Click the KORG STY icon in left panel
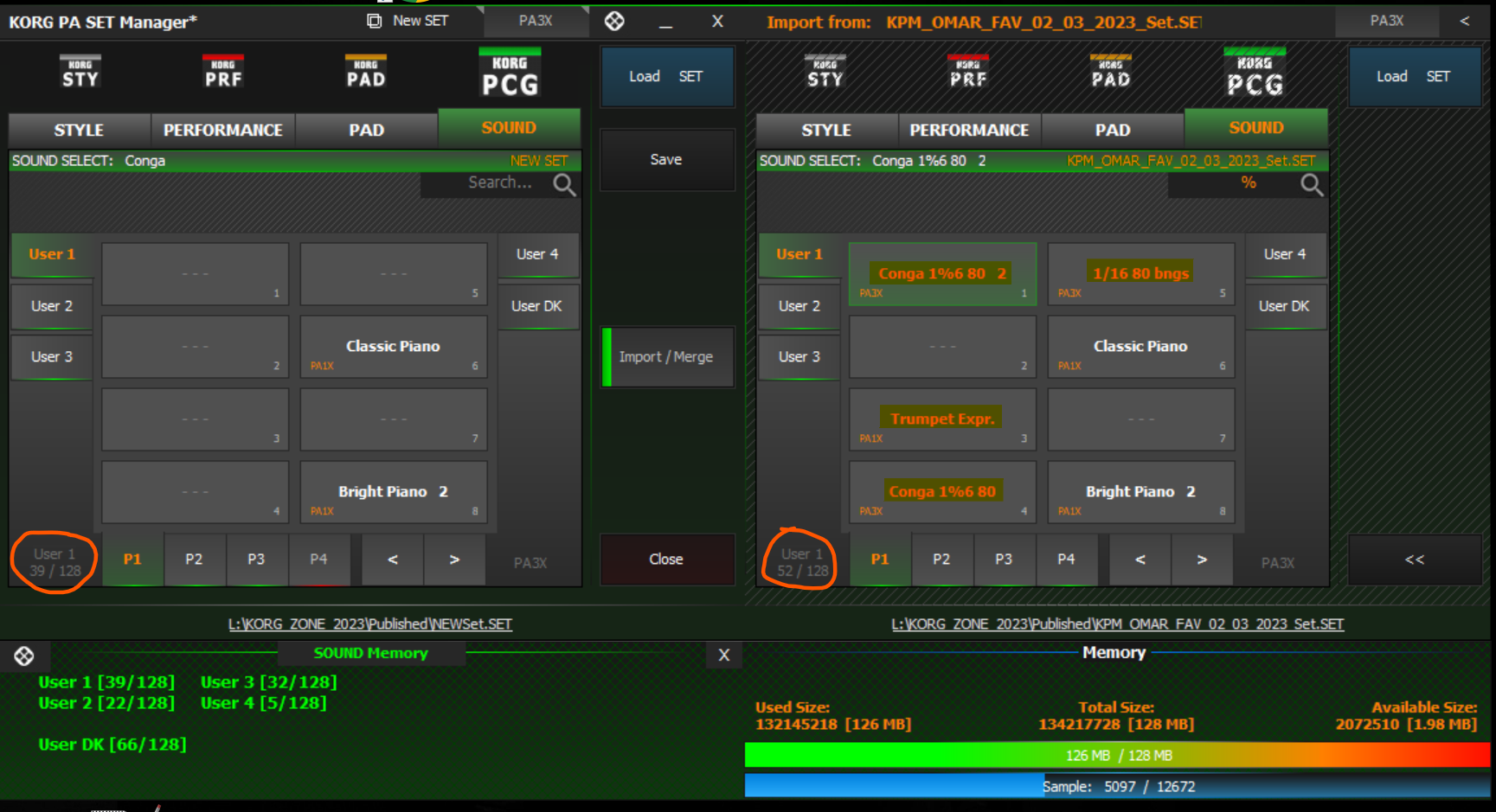1496x812 pixels. (80, 72)
